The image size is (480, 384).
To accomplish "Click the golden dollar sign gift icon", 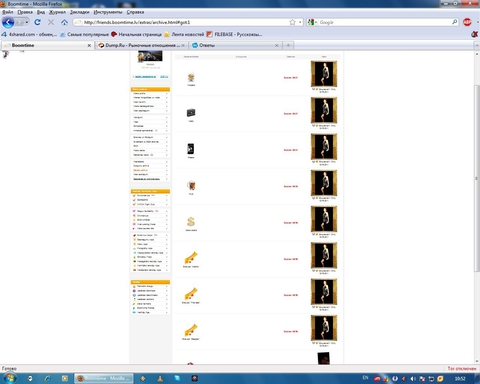I will click(191, 222).
